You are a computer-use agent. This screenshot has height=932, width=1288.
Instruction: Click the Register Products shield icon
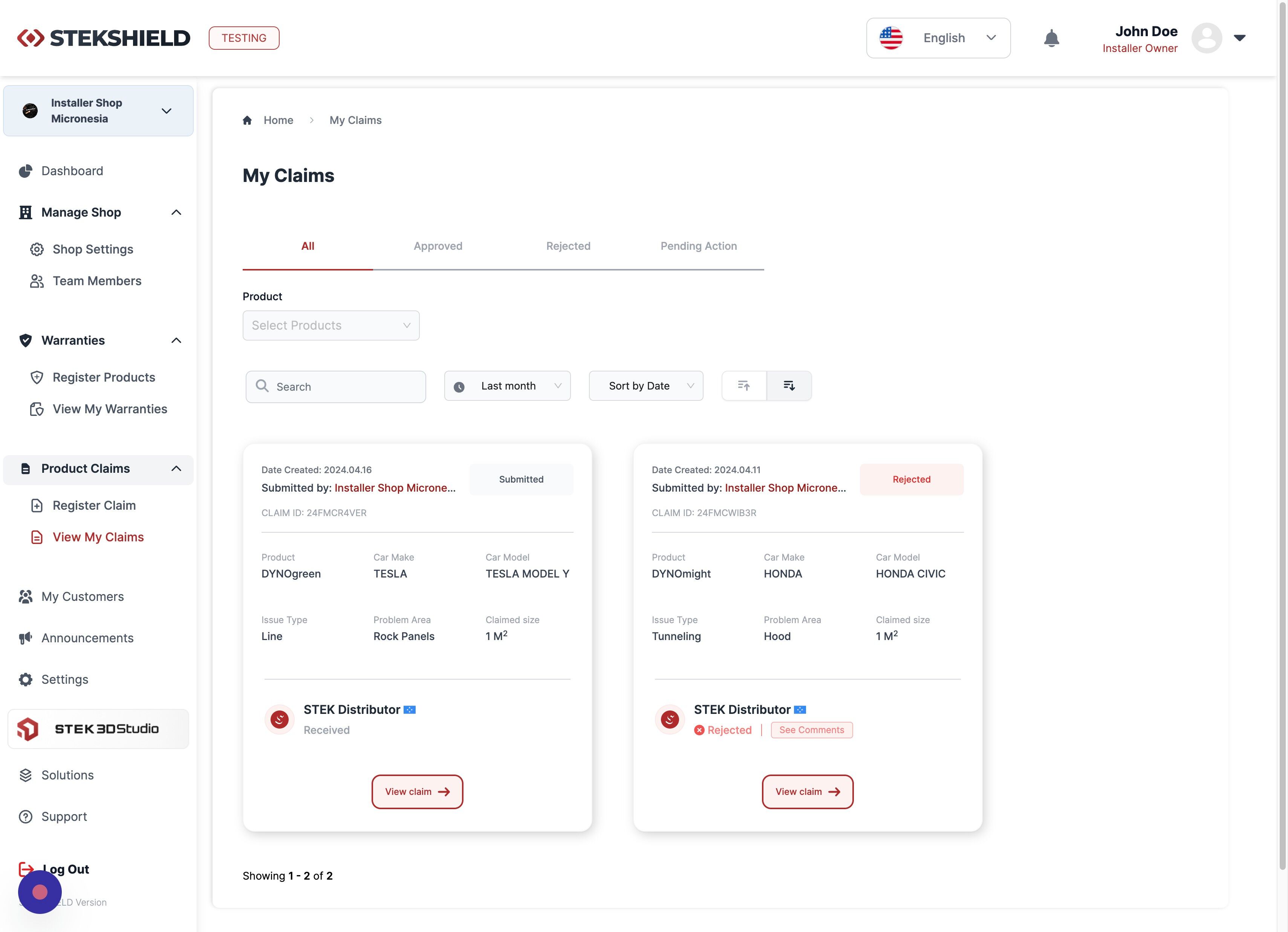[37, 377]
